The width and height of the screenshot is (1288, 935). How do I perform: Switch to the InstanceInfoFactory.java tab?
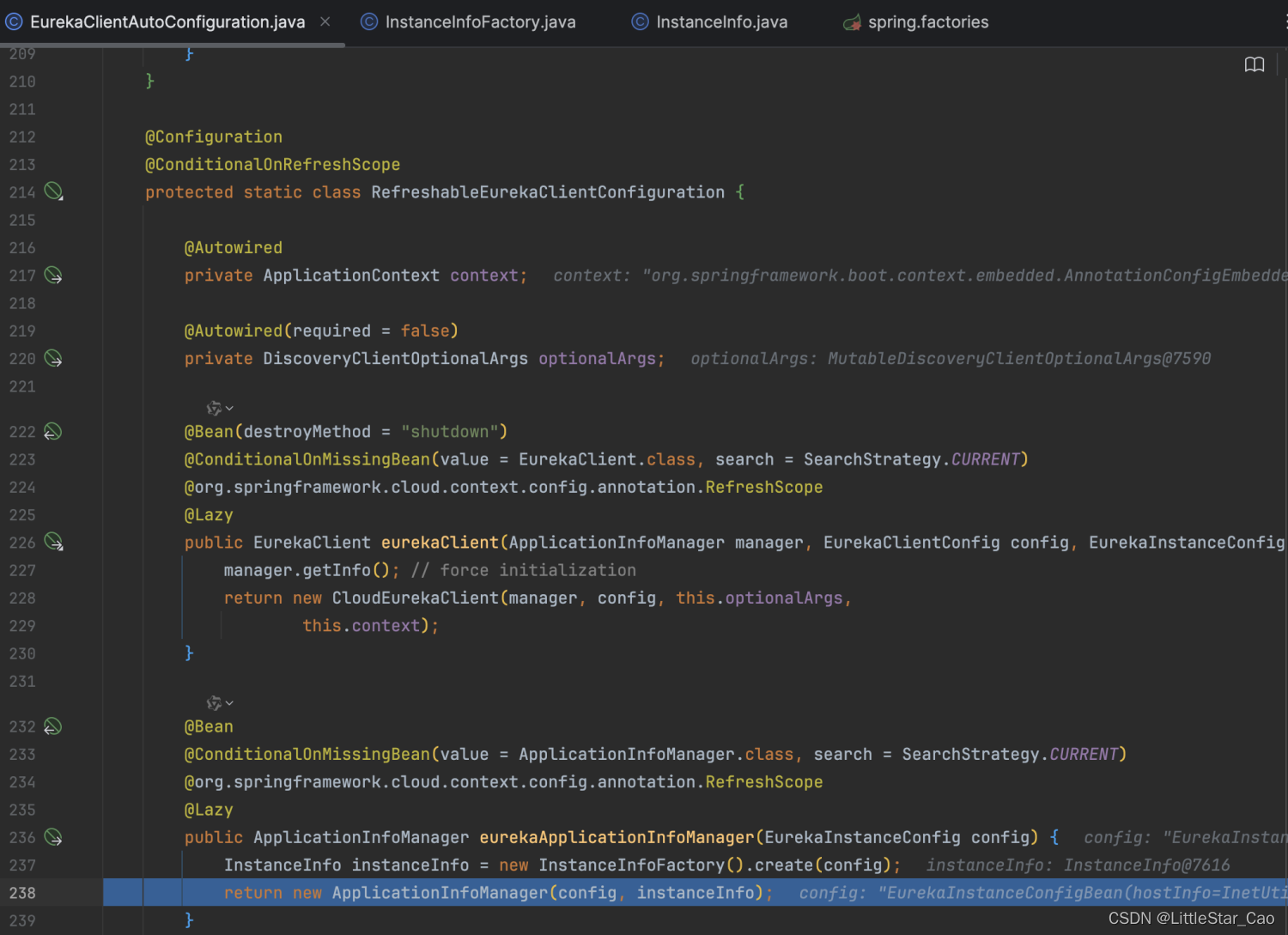480,22
